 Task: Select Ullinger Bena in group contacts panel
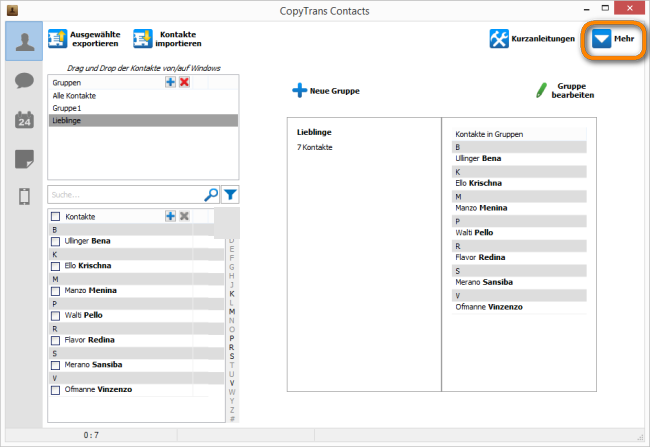click(x=519, y=158)
